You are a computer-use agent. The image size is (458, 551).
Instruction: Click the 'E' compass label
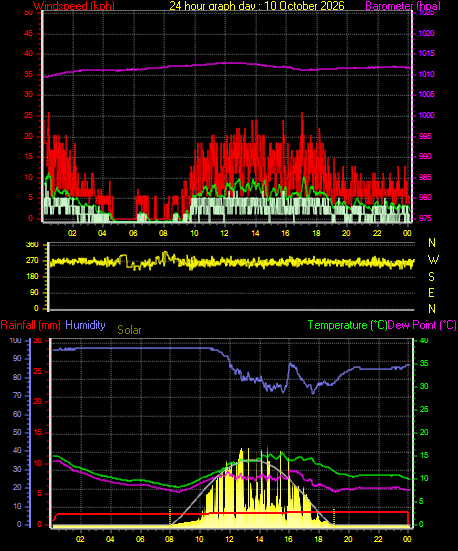pos(431,292)
